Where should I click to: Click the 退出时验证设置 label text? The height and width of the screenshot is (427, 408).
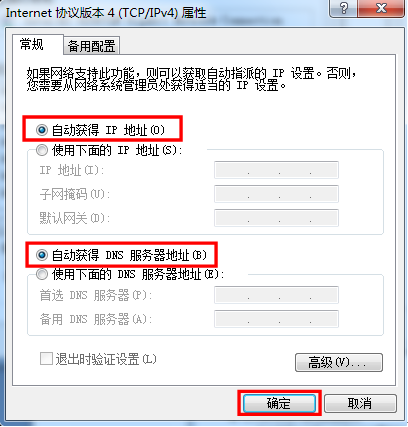tap(106, 359)
